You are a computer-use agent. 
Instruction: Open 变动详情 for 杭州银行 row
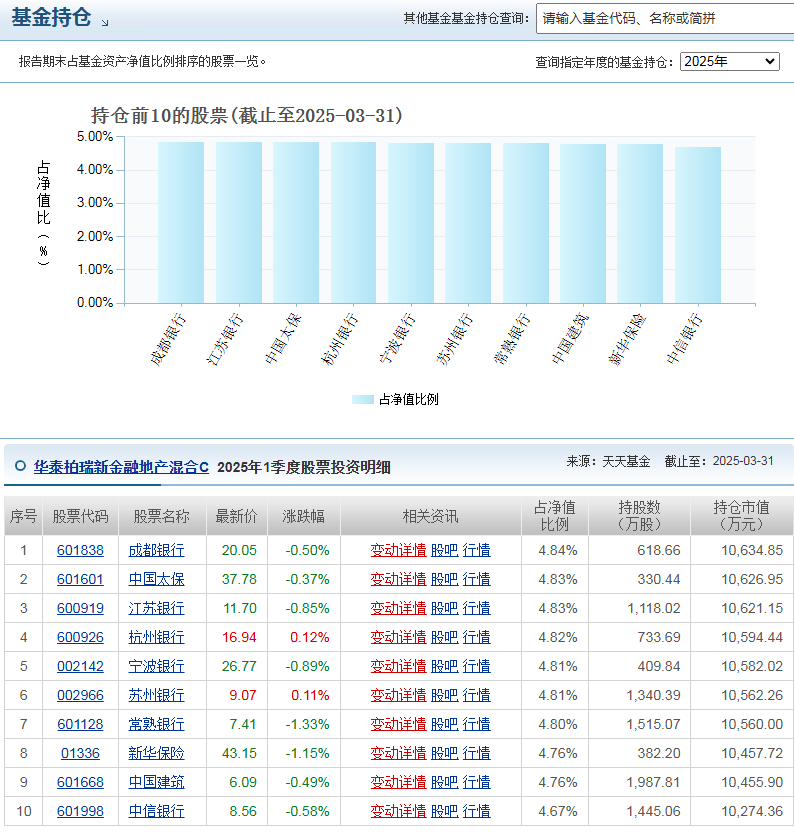tap(398, 637)
